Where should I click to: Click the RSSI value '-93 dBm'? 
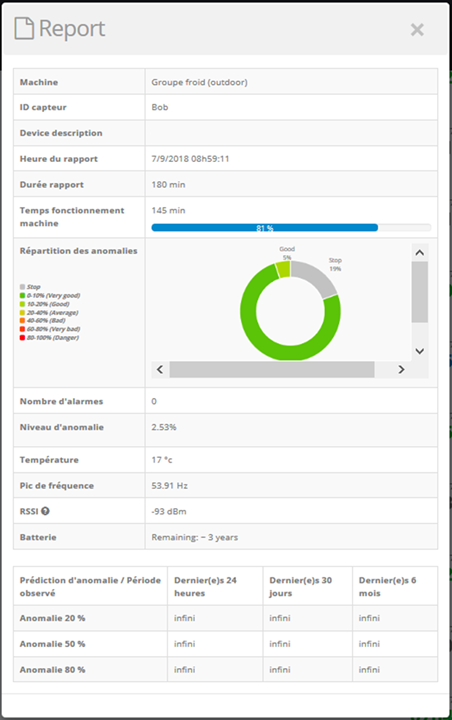click(x=169, y=511)
